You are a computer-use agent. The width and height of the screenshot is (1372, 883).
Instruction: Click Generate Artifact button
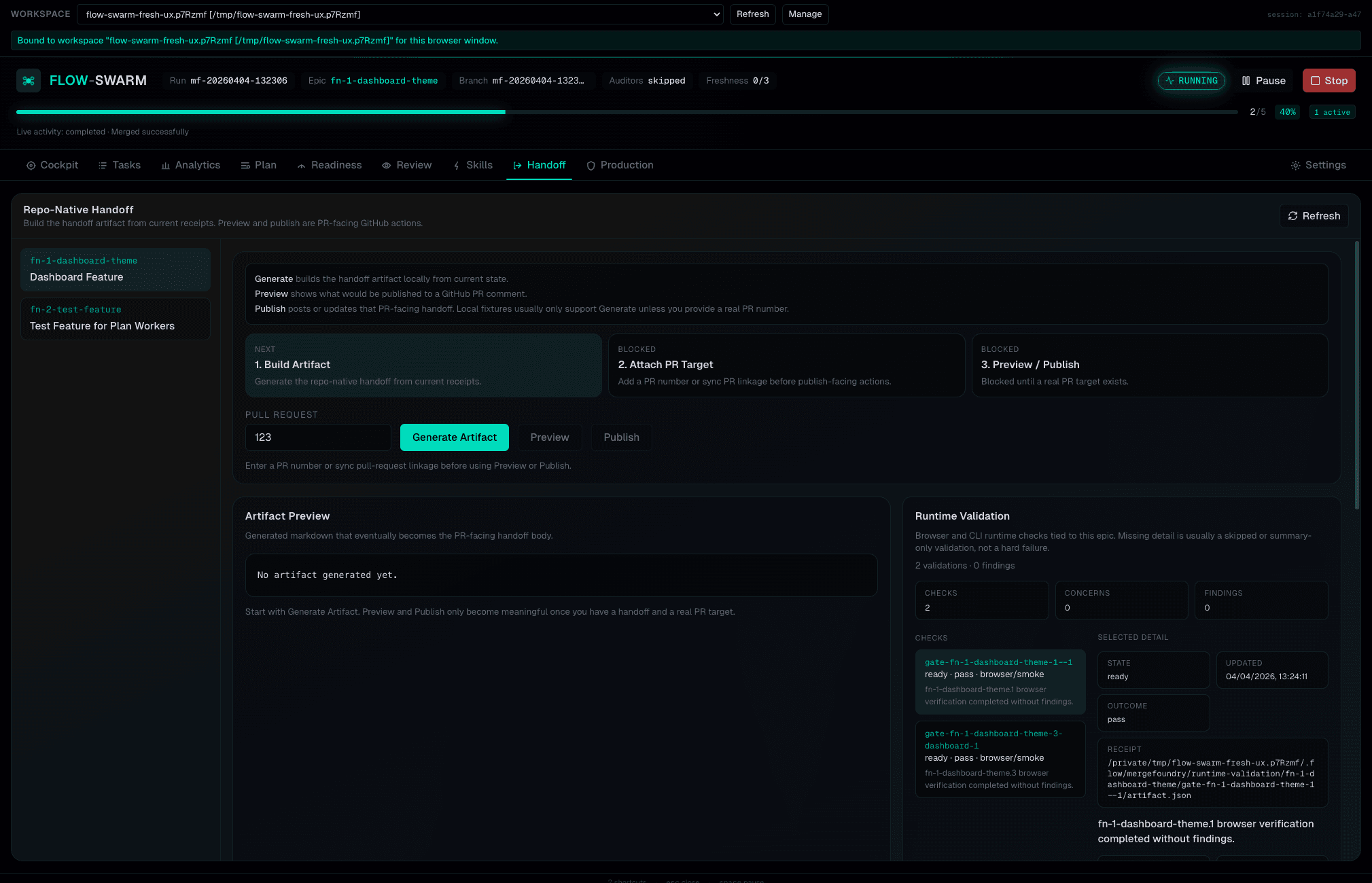tap(454, 437)
